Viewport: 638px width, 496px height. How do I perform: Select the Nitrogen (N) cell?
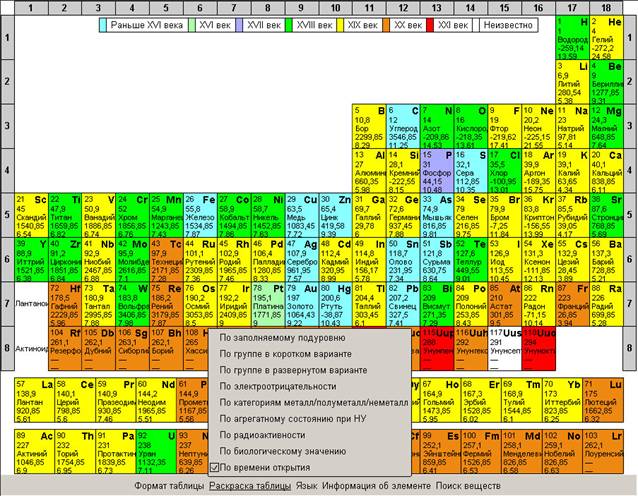point(437,126)
